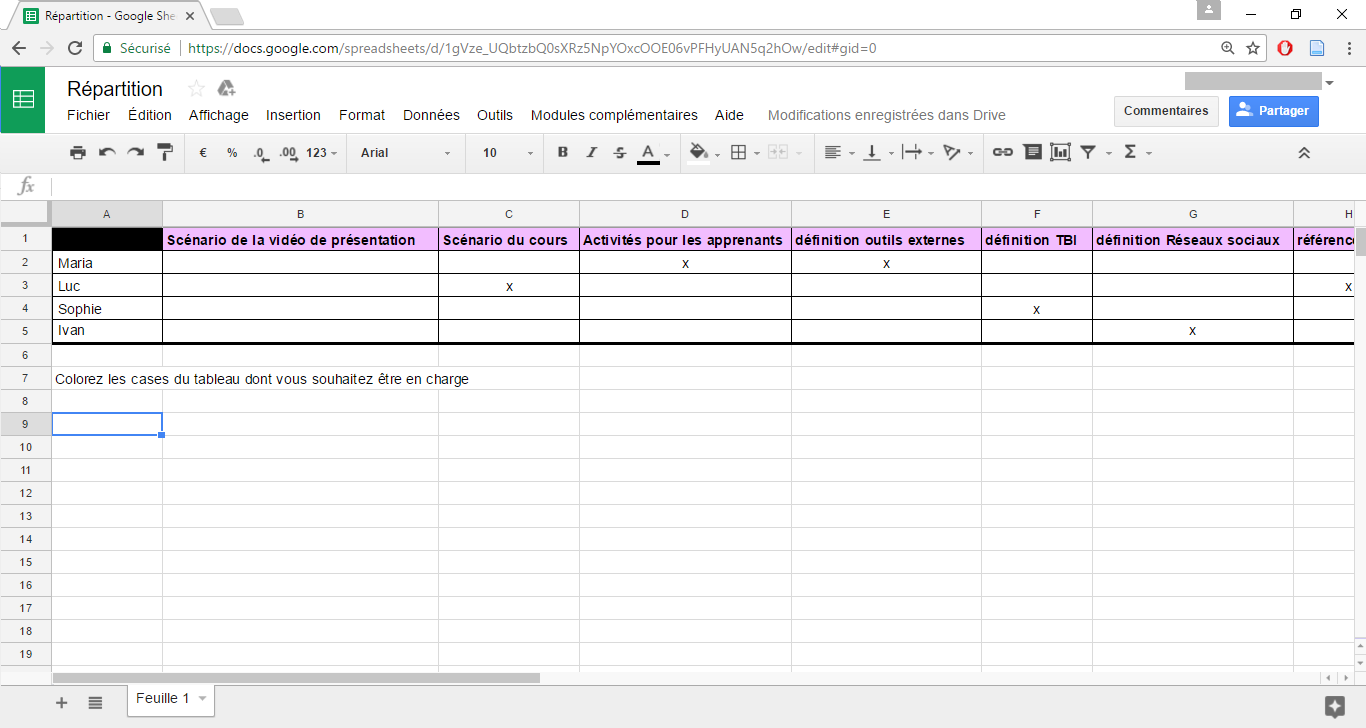Redo the last action
The width and height of the screenshot is (1366, 728).
point(136,153)
